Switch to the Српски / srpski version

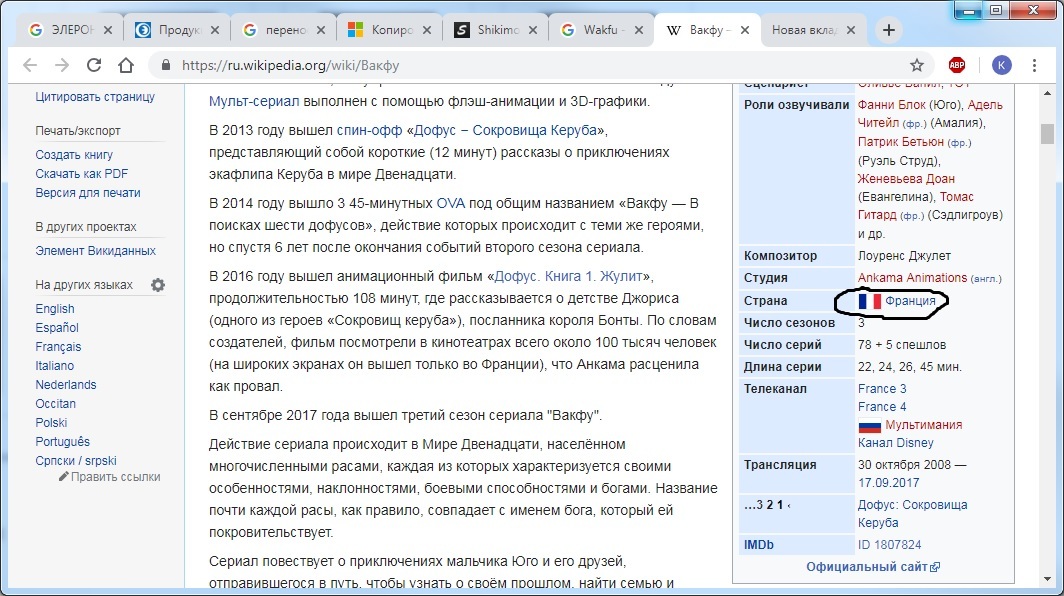click(x=76, y=461)
